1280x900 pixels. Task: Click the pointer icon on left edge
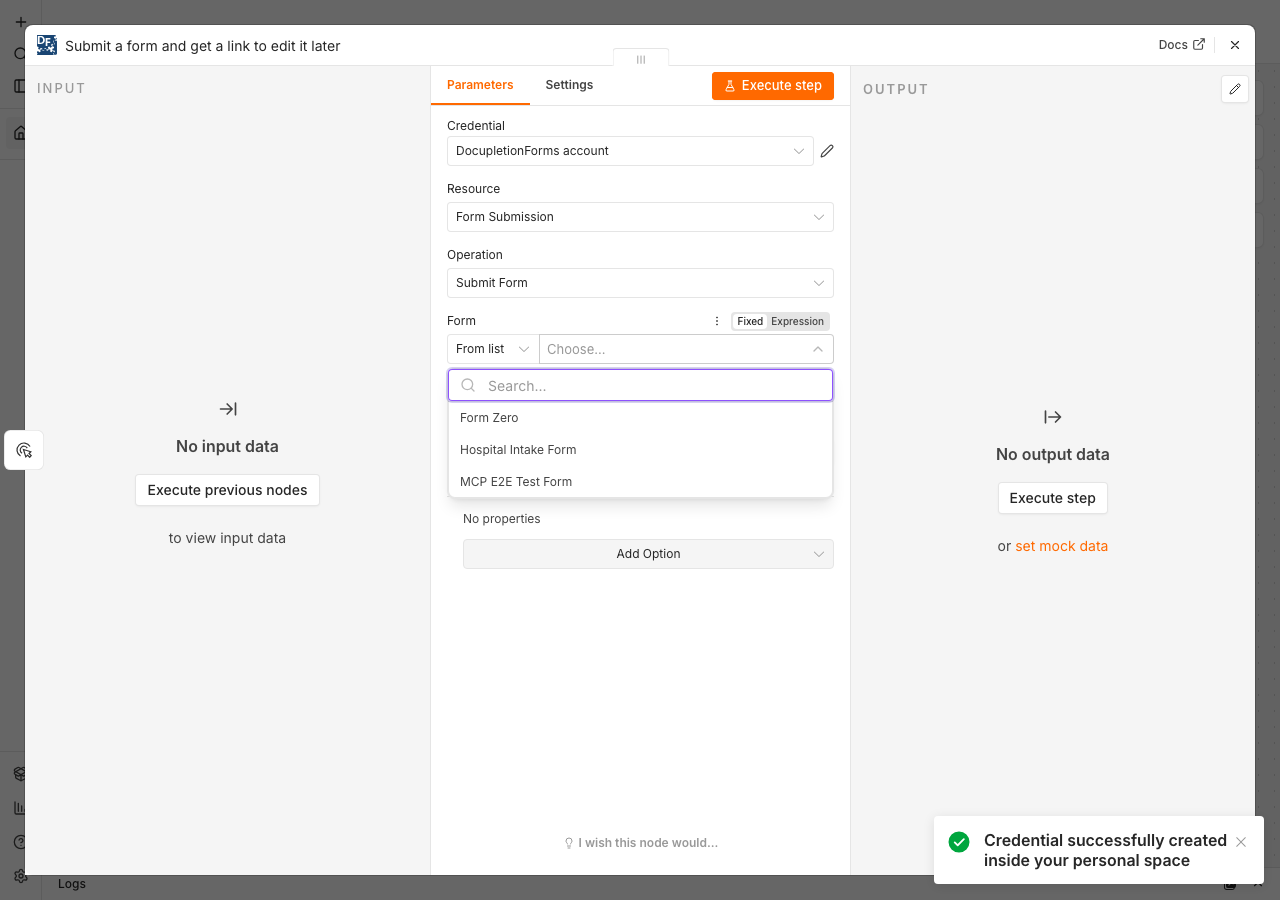[24, 450]
